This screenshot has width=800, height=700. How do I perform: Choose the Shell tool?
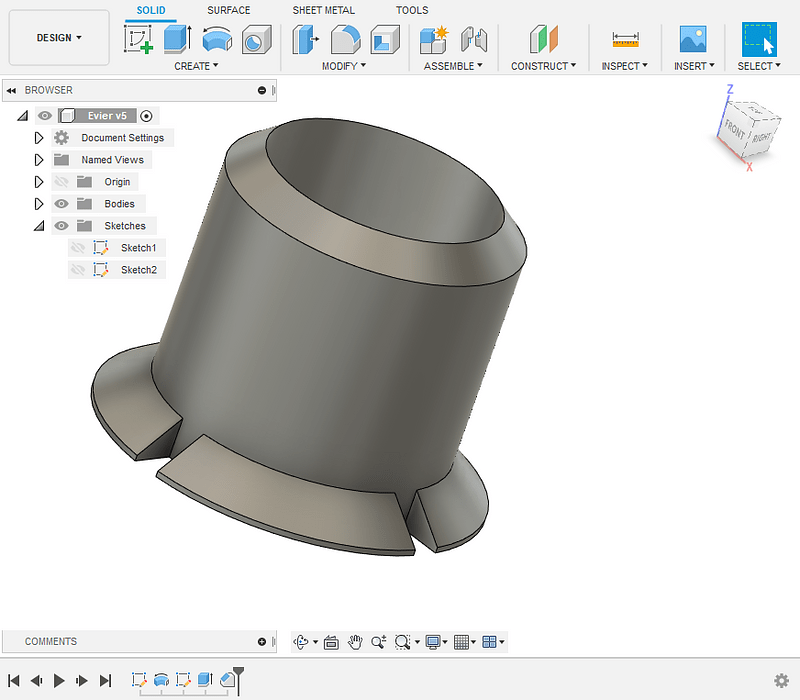click(385, 39)
